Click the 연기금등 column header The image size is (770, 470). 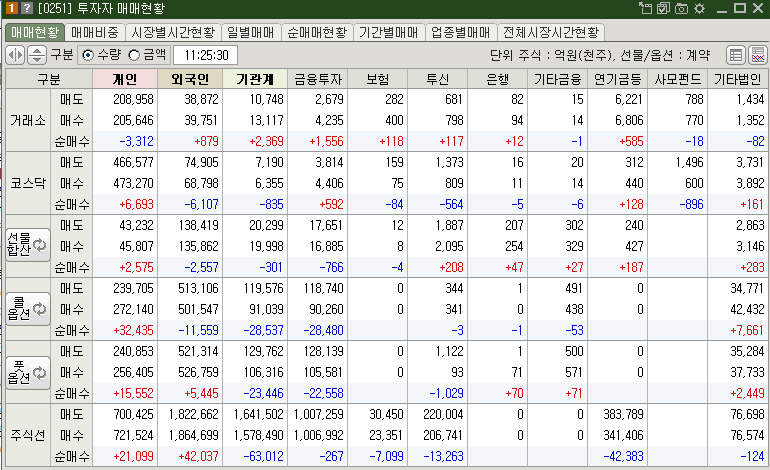click(617, 79)
